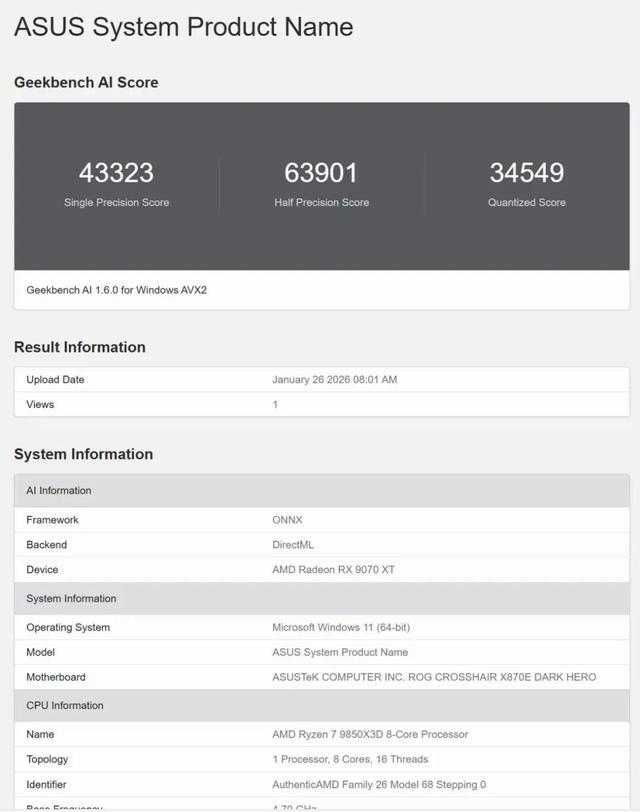The width and height of the screenshot is (640, 812).
Task: Select 'Microsoft Windows 11 (64-bit)' value
Action: click(x=341, y=628)
